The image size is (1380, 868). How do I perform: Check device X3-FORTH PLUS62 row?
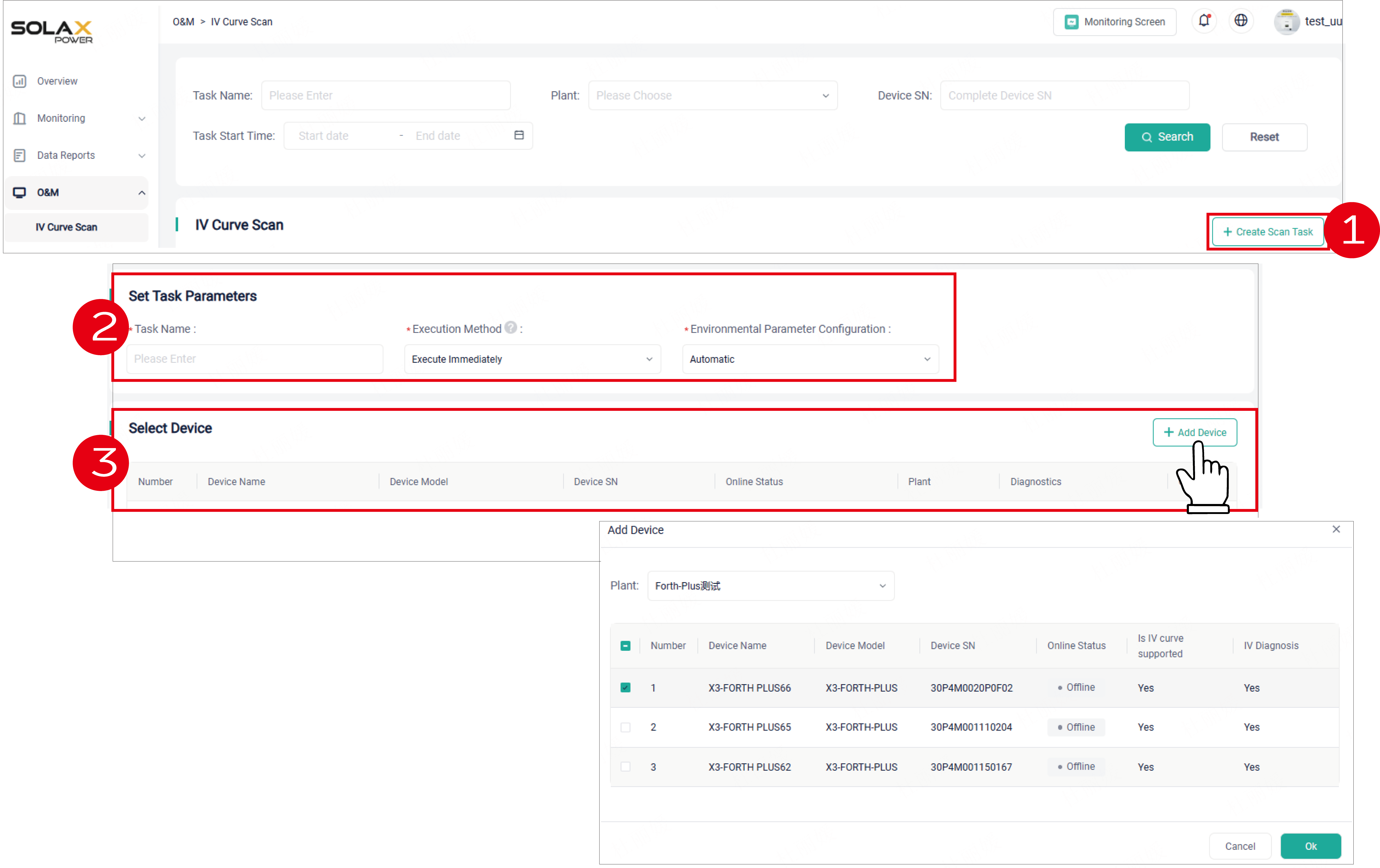point(625,767)
